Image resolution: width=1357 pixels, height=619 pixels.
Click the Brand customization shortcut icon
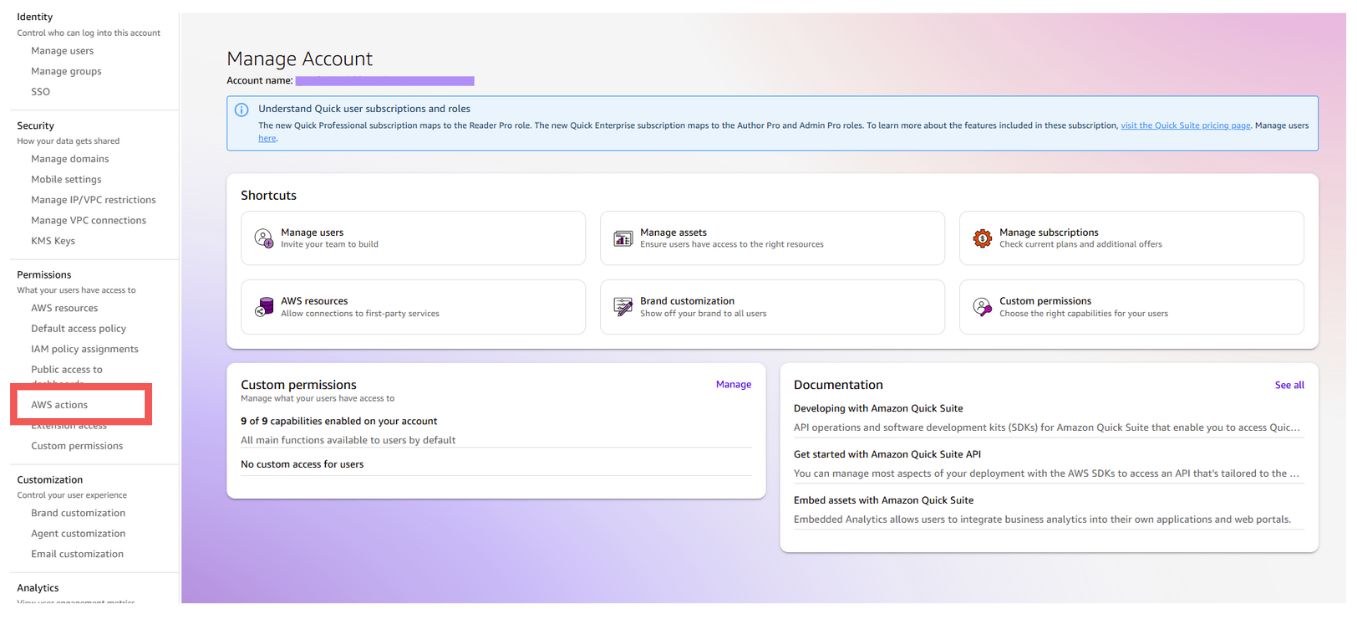click(623, 307)
